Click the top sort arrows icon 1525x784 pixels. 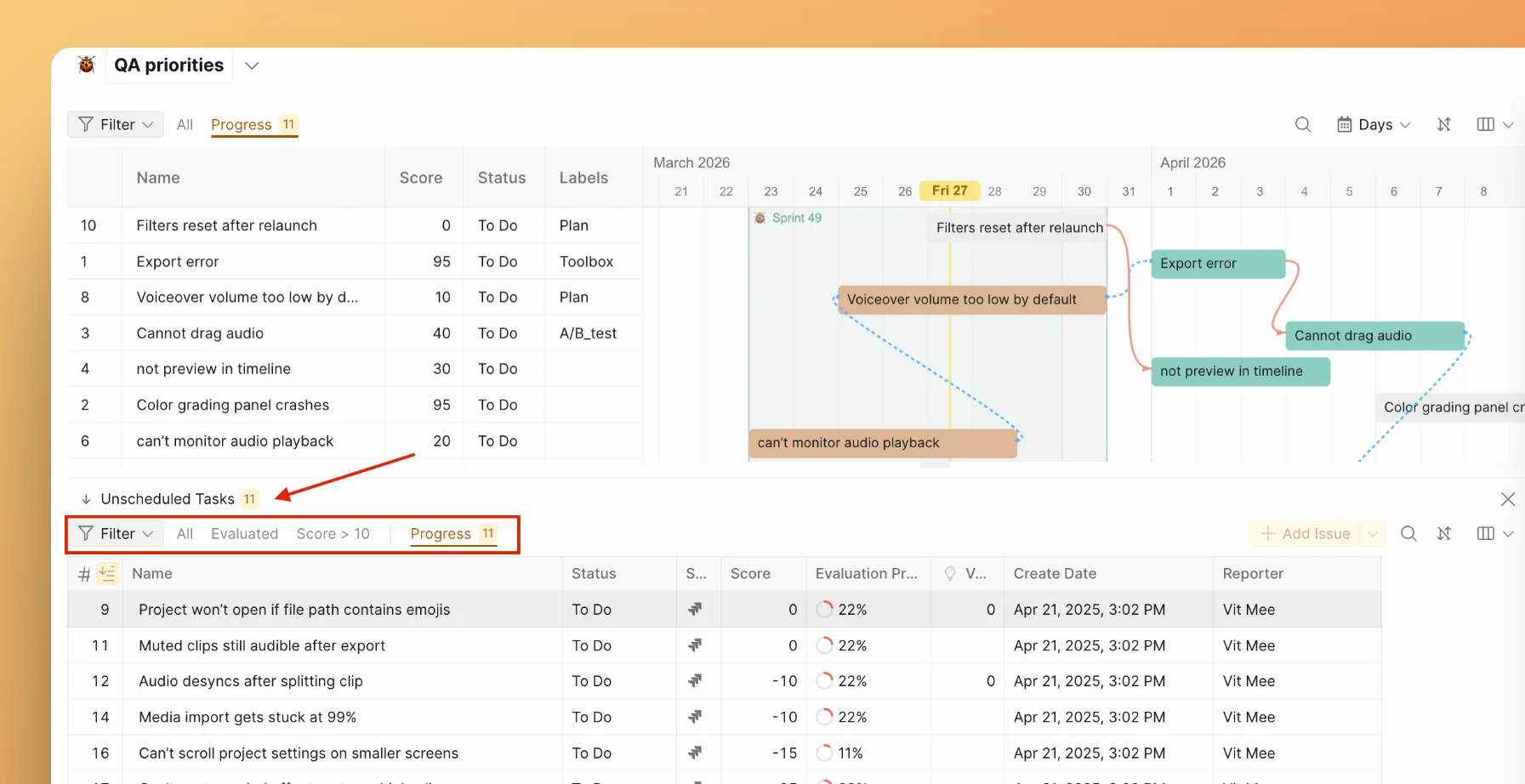point(1443,125)
